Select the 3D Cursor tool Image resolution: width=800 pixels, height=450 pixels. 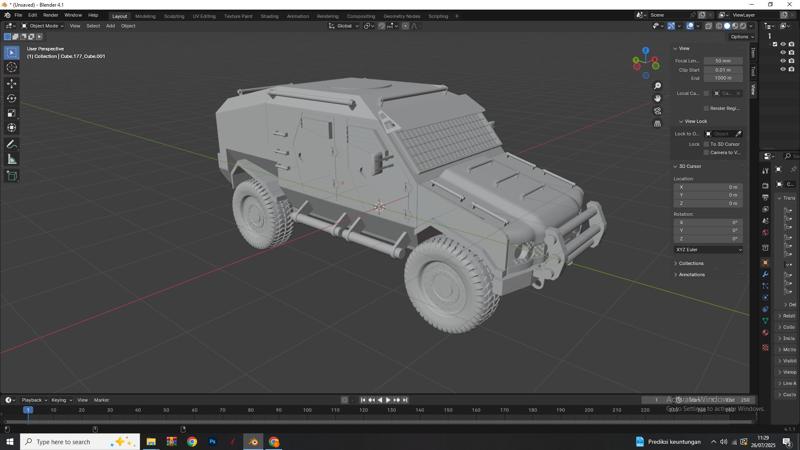(x=12, y=67)
